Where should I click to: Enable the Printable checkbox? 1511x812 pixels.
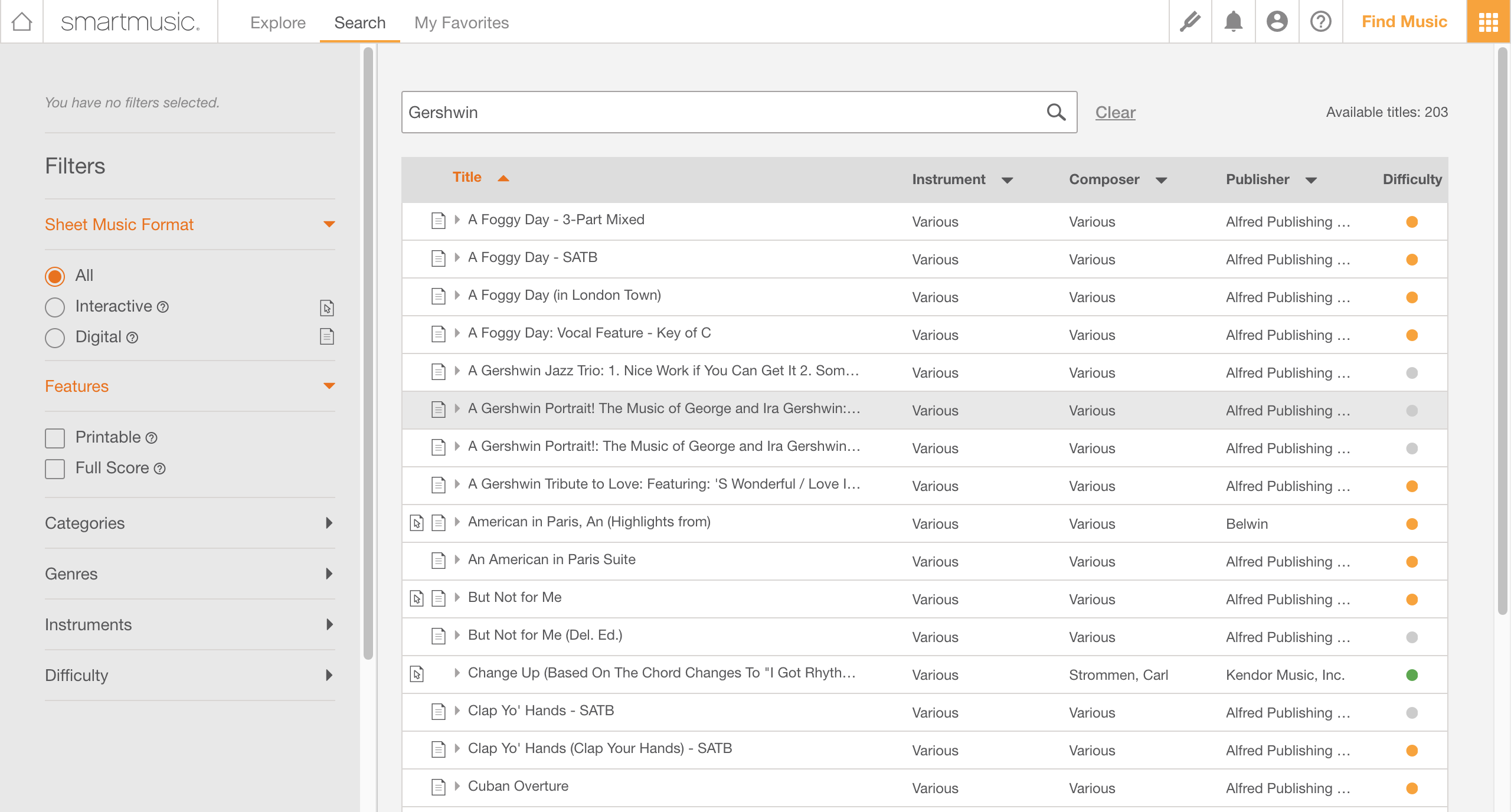click(55, 438)
